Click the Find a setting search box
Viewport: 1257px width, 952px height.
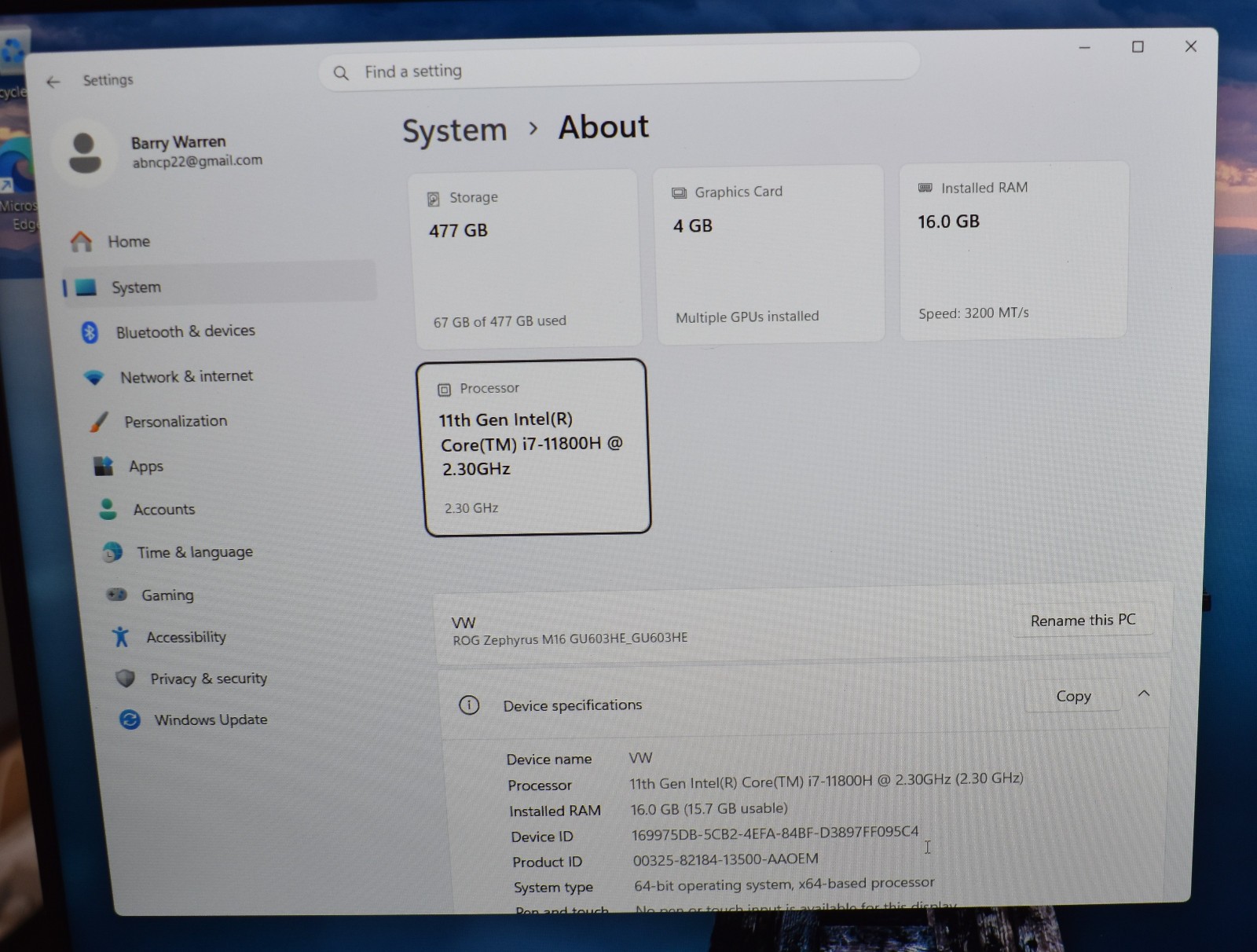619,68
